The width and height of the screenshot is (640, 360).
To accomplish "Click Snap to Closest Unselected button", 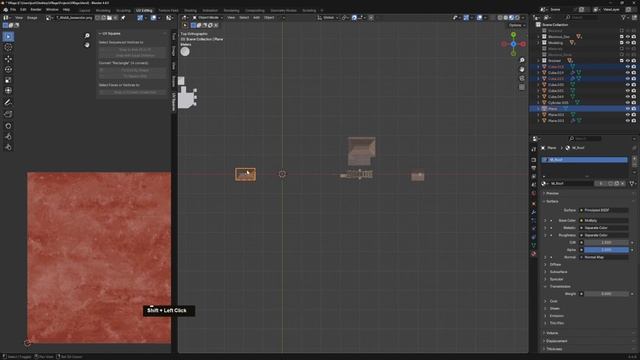I will tap(133, 93).
